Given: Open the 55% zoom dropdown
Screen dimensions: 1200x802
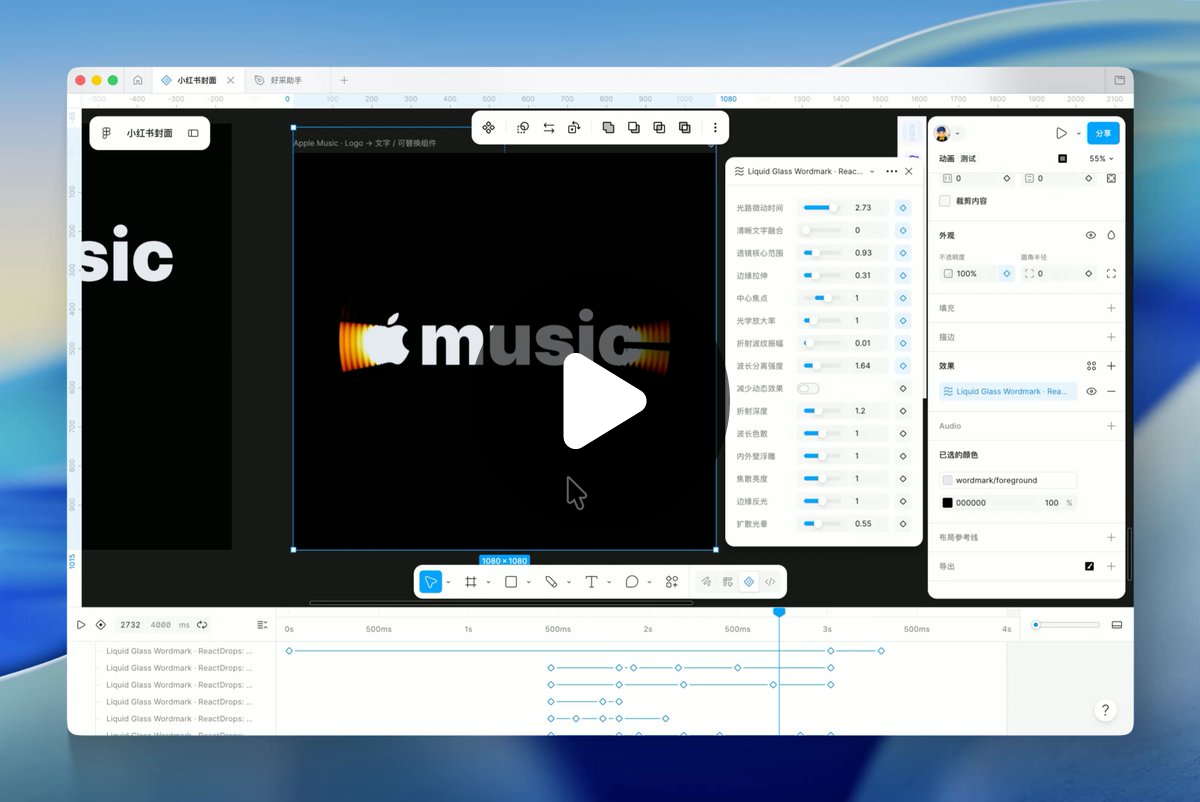Looking at the screenshot, I should (x=1101, y=159).
